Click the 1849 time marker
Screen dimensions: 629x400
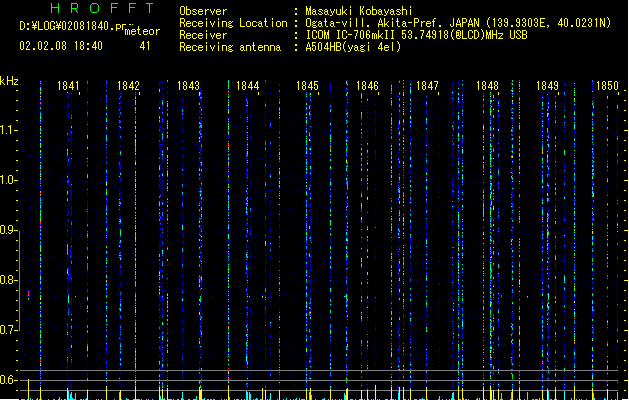coord(548,86)
